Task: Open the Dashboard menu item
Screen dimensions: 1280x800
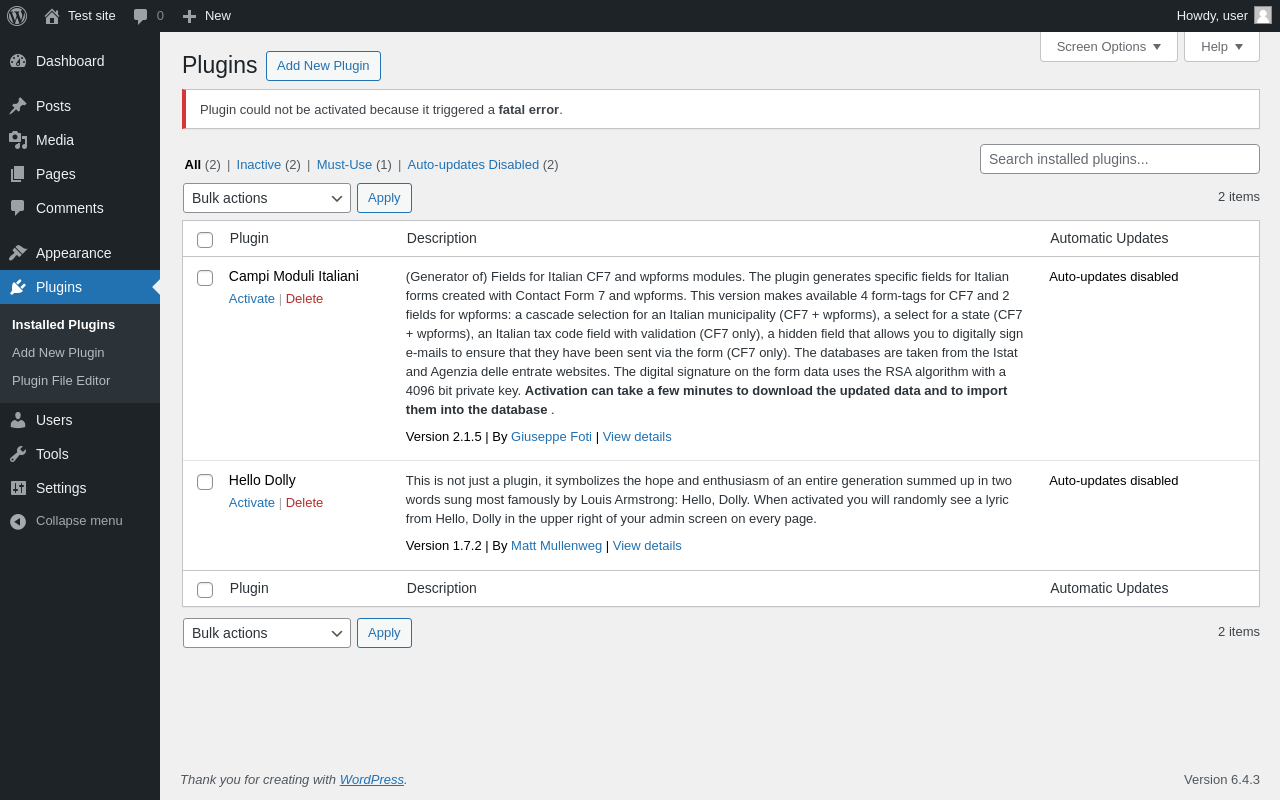Action: 80,61
